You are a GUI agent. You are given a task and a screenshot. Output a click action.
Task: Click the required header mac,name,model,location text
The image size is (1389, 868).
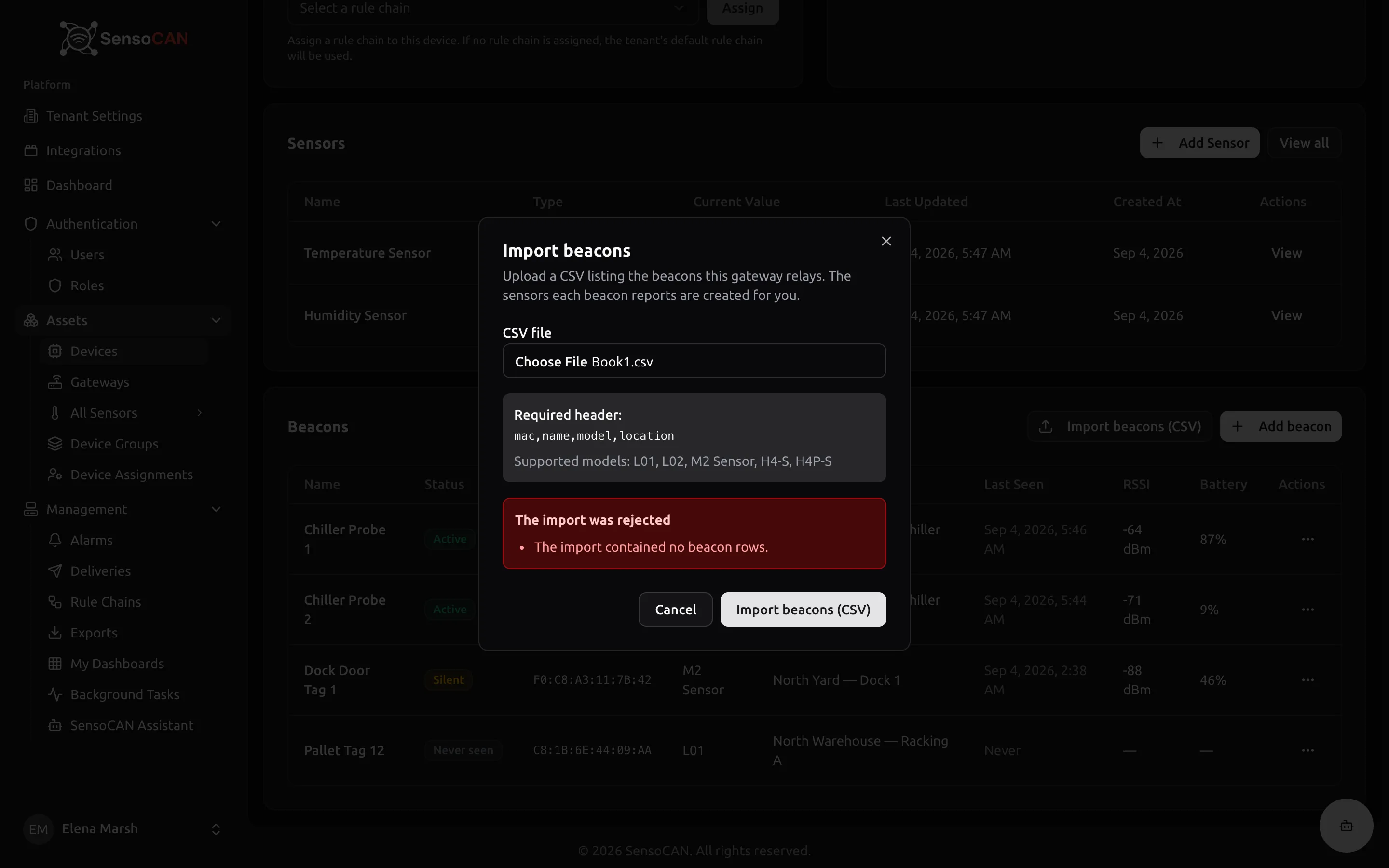point(594,436)
